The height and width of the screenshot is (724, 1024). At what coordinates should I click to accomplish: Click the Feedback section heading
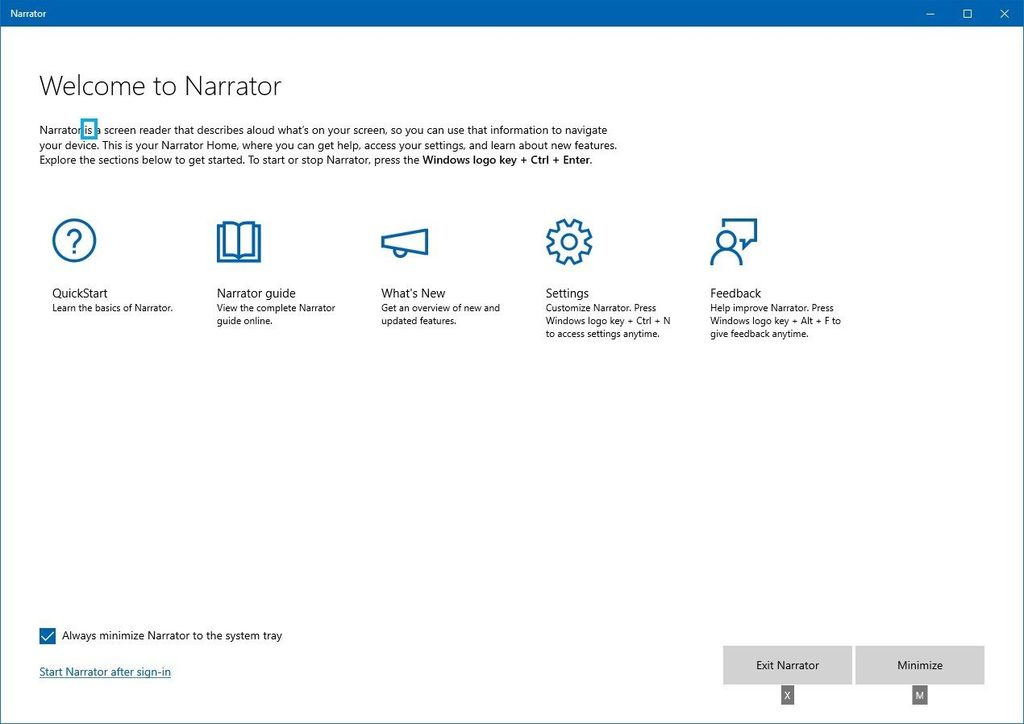tap(735, 293)
